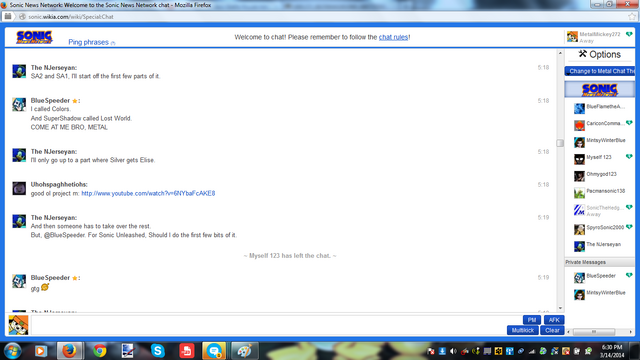Click the Ohmygod123 avatar in user list
The image size is (640, 360).
pyautogui.click(x=579, y=176)
